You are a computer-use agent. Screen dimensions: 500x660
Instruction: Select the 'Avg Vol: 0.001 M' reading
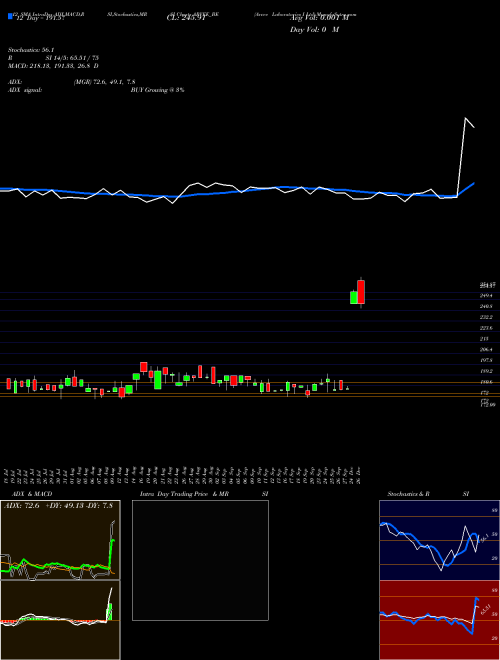pyautogui.click(x=319, y=18)
